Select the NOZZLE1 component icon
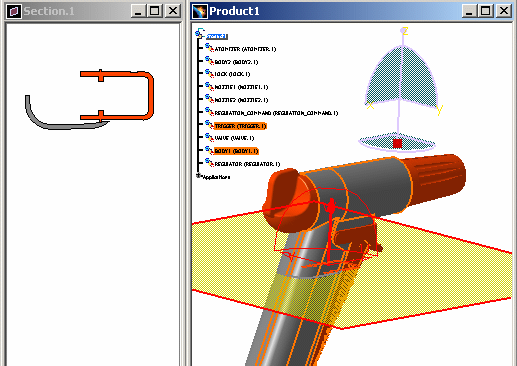 pyautogui.click(x=209, y=86)
